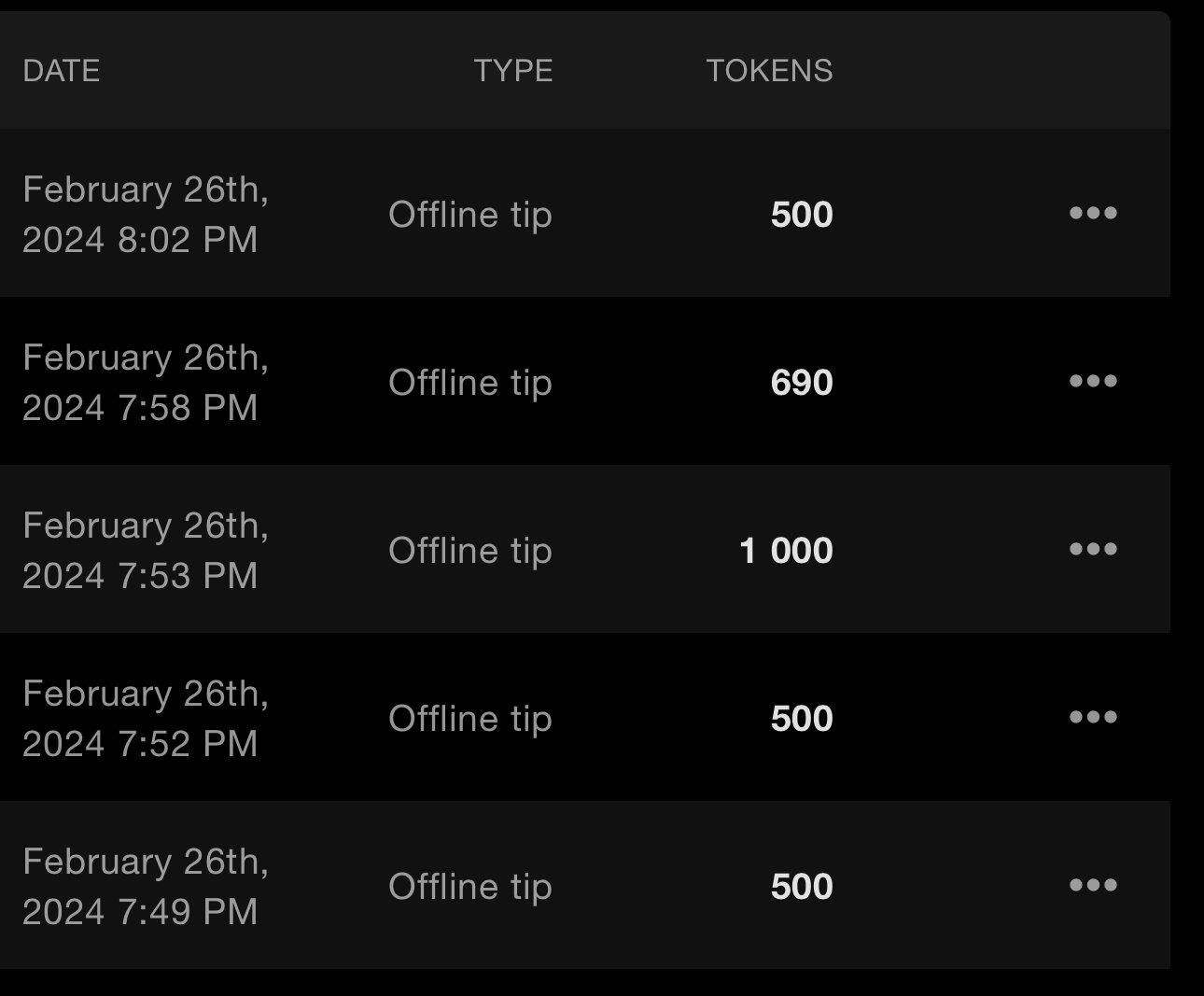Screen dimensions: 1204x996
Task: Open more options for the 1 000 token tip
Action: (1093, 550)
